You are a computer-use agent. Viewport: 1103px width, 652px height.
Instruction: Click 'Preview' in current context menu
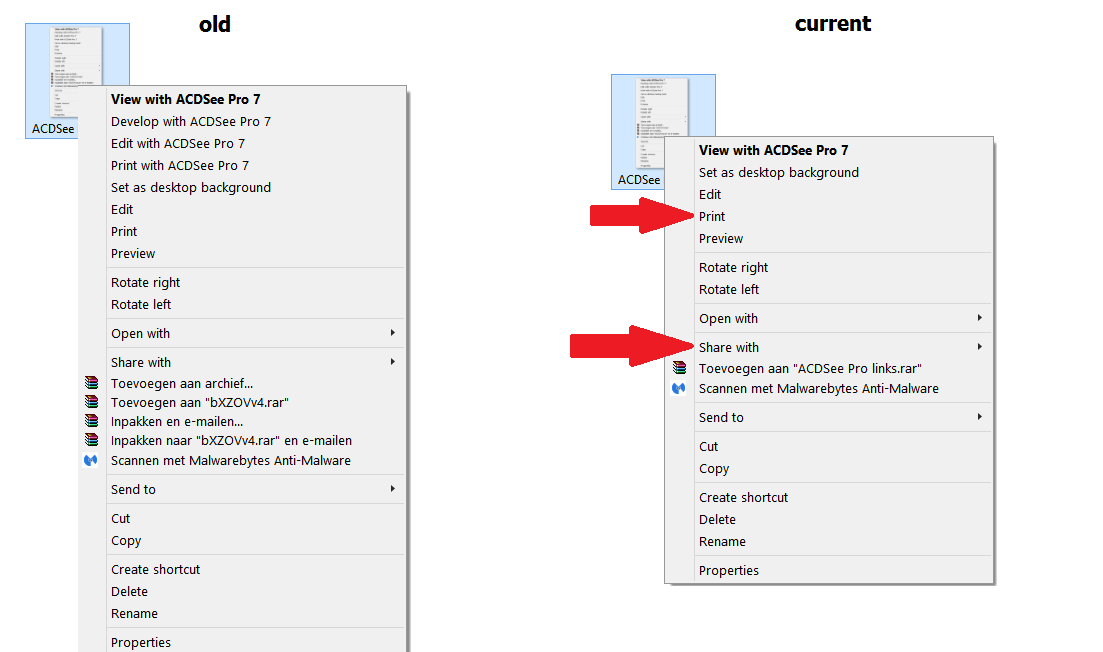[x=721, y=238]
